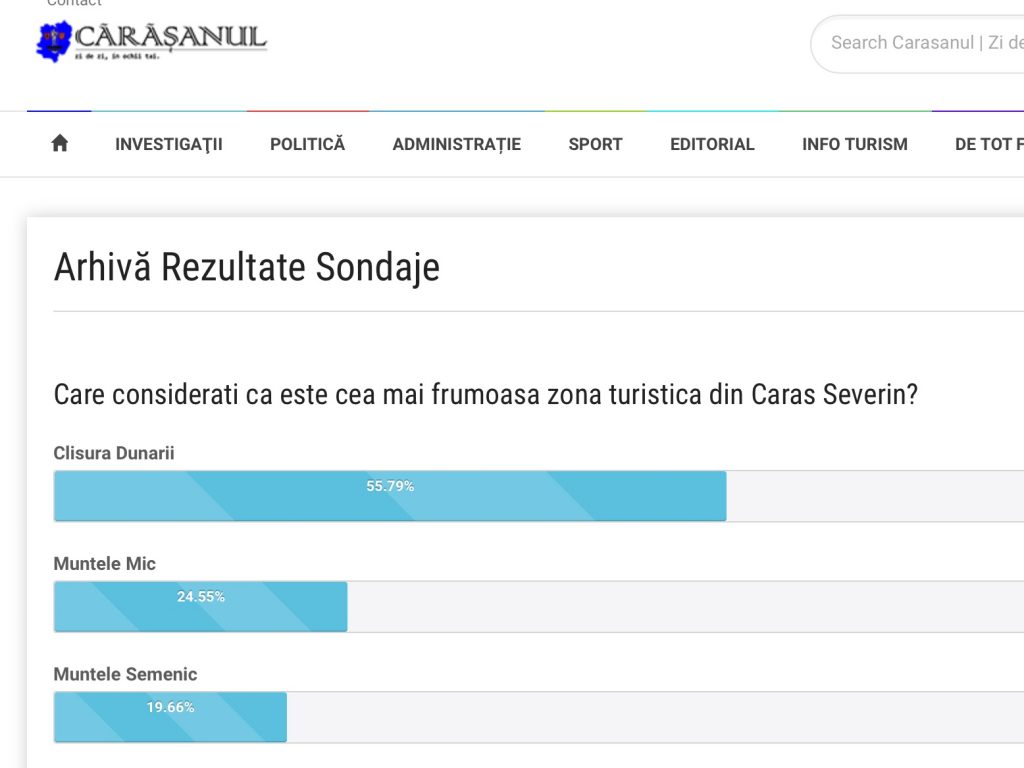This screenshot has height=768, width=1024.
Task: Click the Clisura Dunarii 55.79% progress bar
Action: point(390,496)
